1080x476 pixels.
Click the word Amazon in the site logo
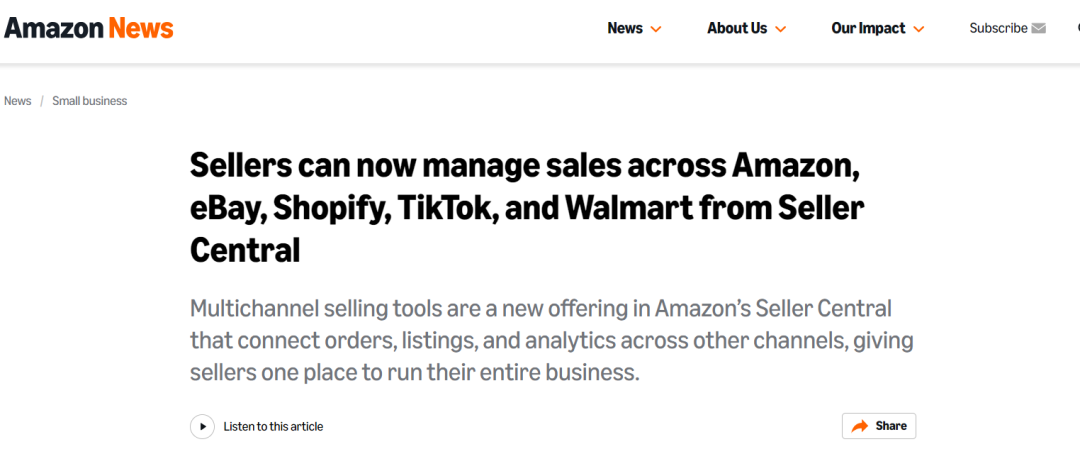coord(53,28)
